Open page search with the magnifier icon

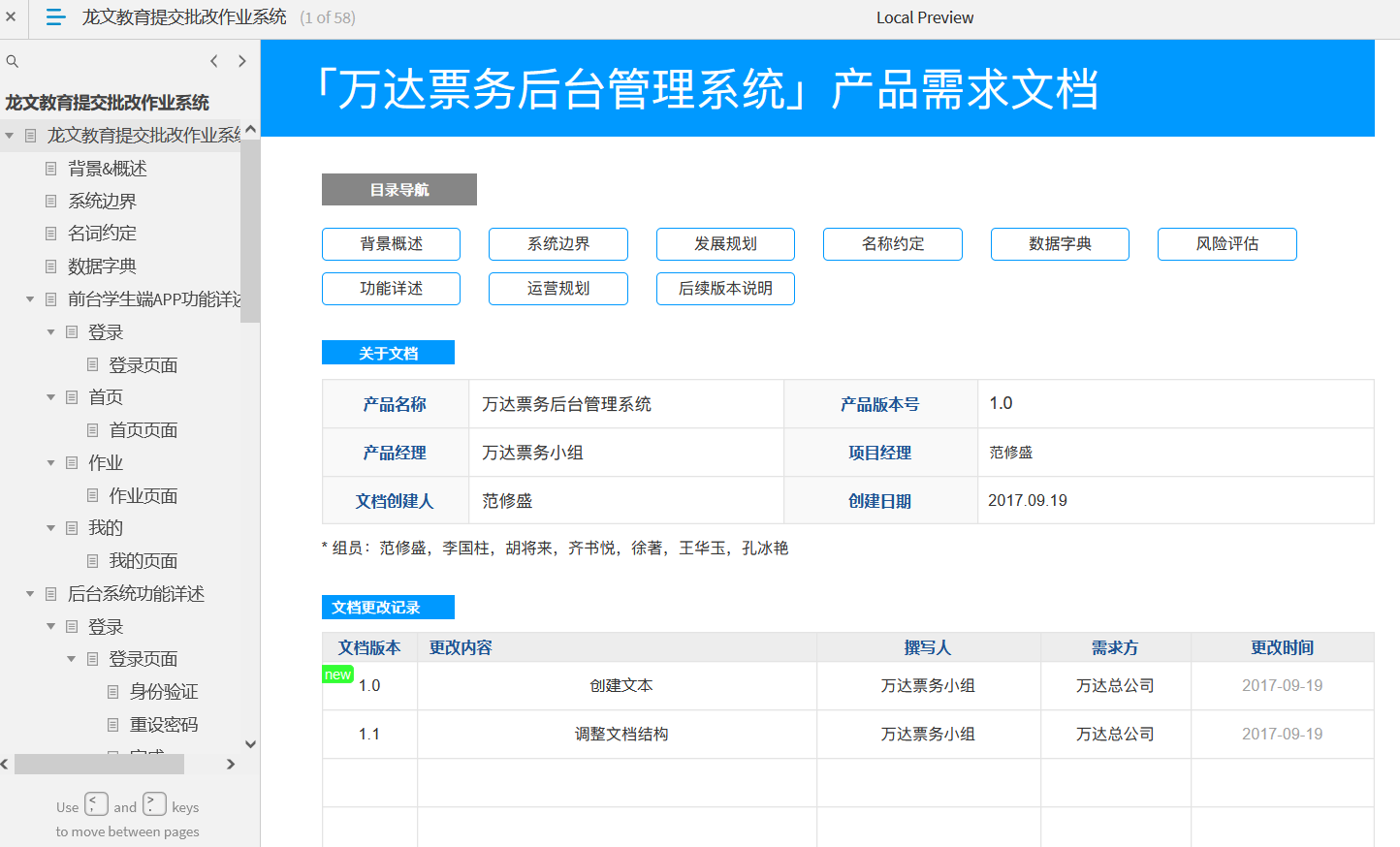[x=13, y=61]
